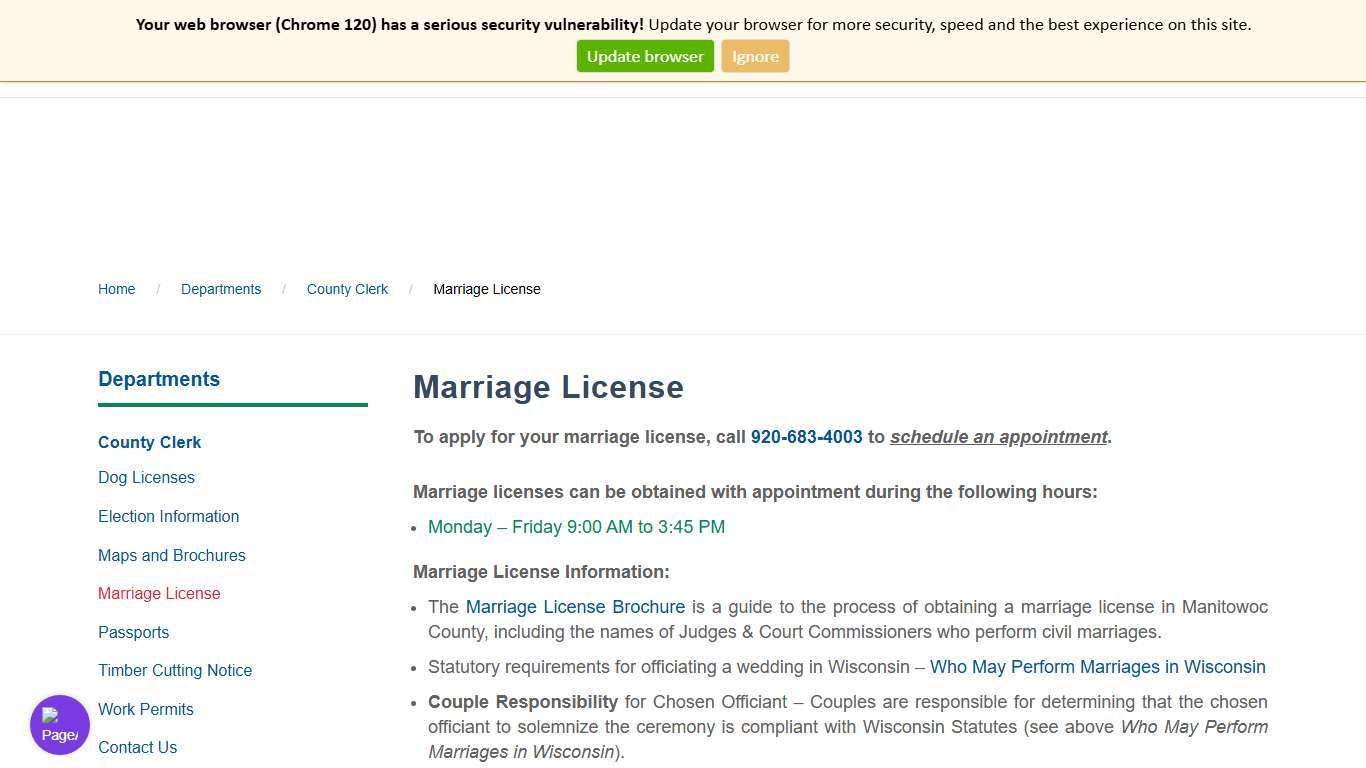View Election Information in the sidebar
The width and height of the screenshot is (1366, 768).
tap(168, 516)
